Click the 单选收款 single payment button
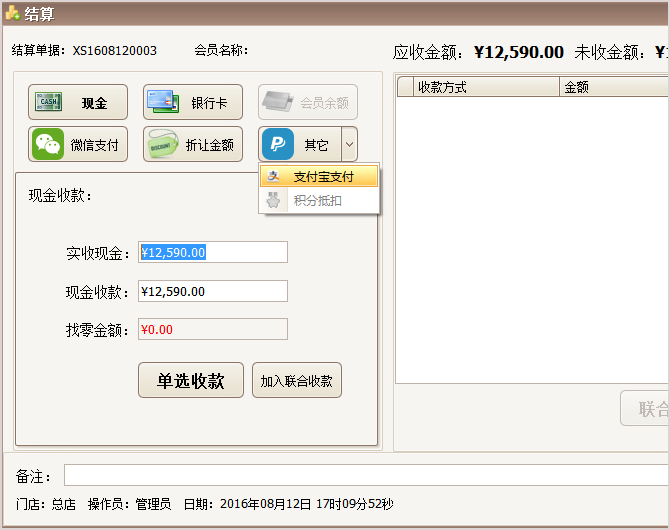This screenshot has height=530, width=670. coord(191,380)
